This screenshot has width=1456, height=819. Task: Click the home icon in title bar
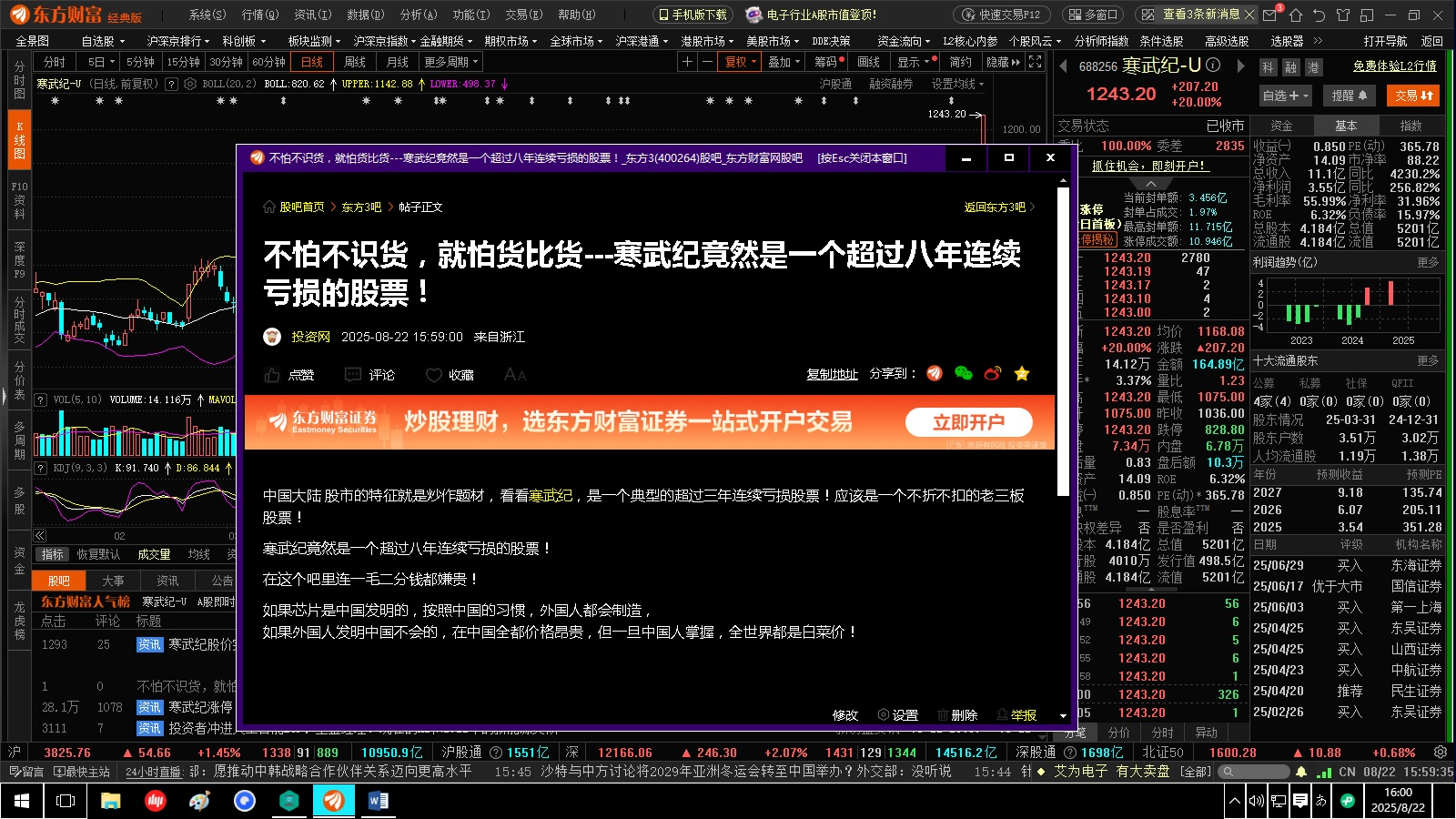click(x=1296, y=15)
